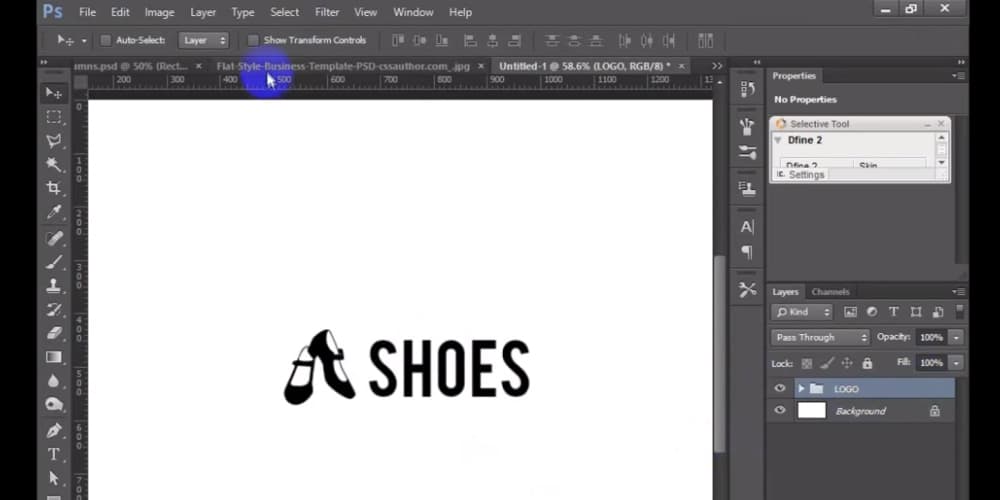Screen dimensions: 1000x500
Task: Select the Brush tool
Action: pos(54,261)
